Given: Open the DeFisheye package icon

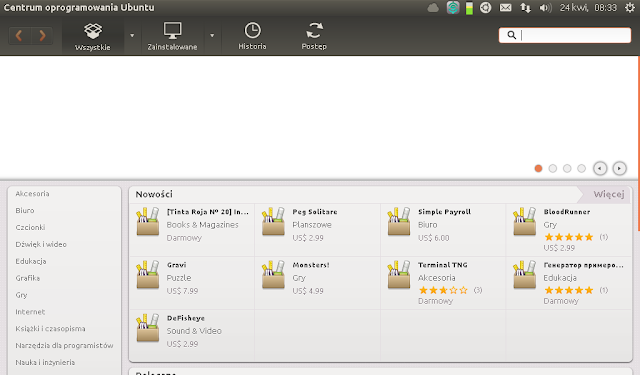Looking at the screenshot, I should (x=148, y=327).
